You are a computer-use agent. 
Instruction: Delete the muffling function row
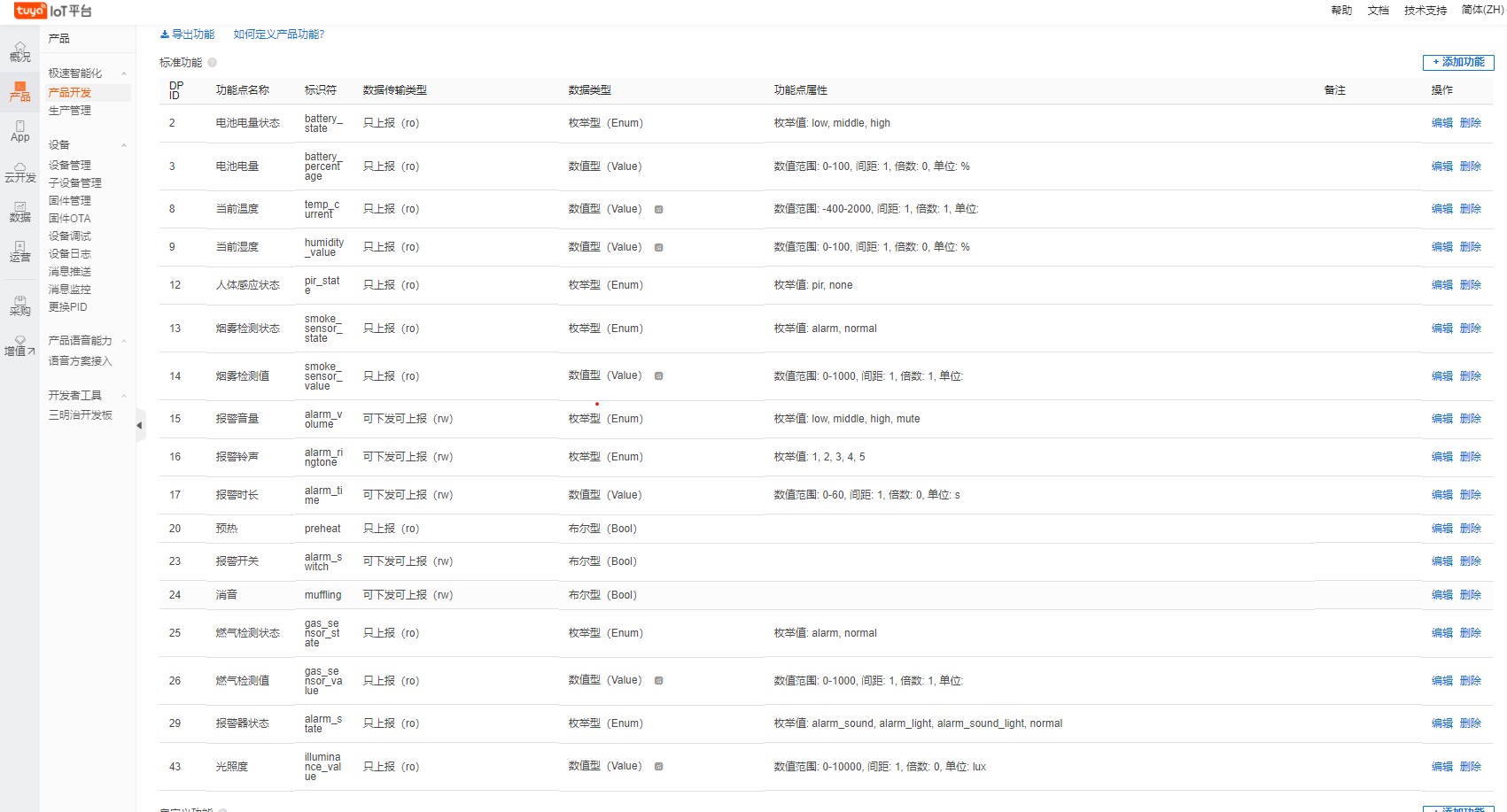(x=1470, y=595)
